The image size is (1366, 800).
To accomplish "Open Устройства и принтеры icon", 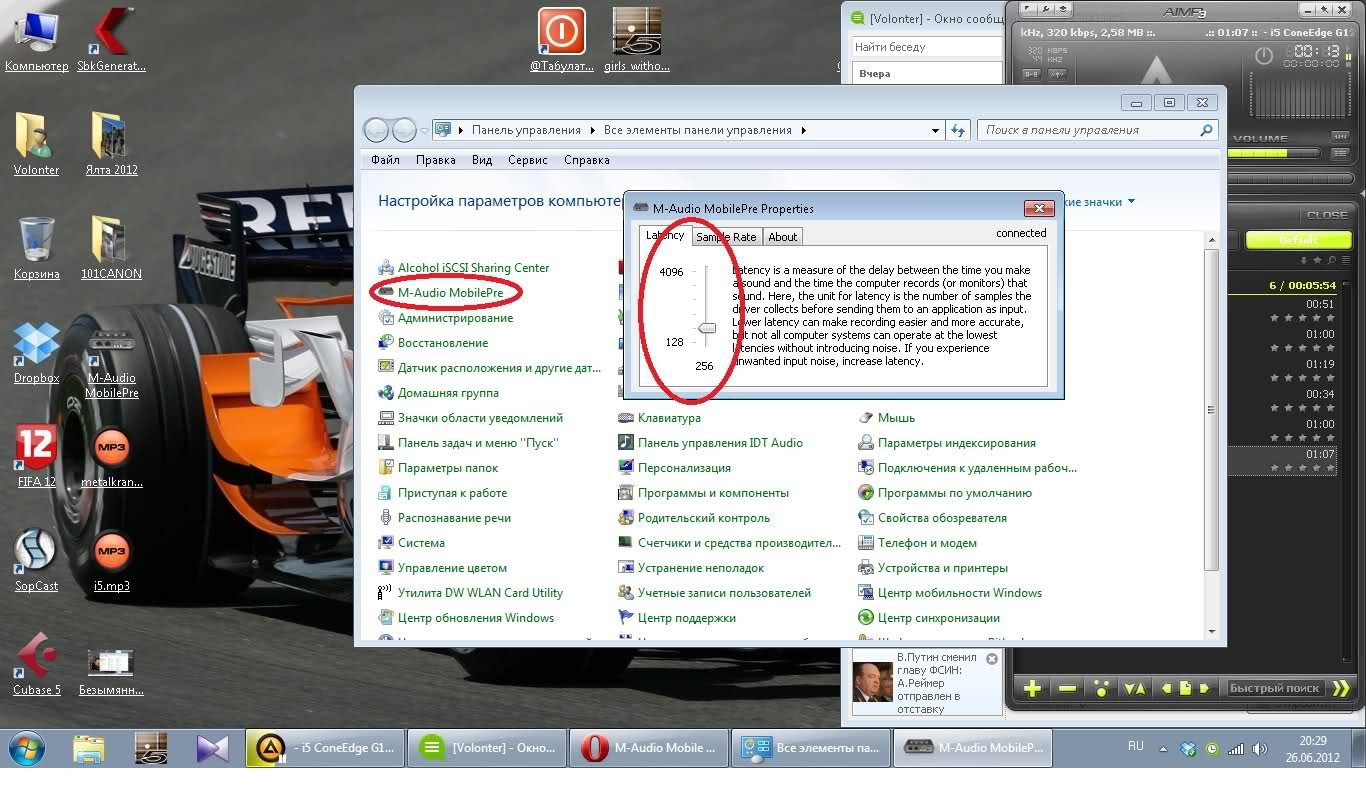I will coord(866,568).
